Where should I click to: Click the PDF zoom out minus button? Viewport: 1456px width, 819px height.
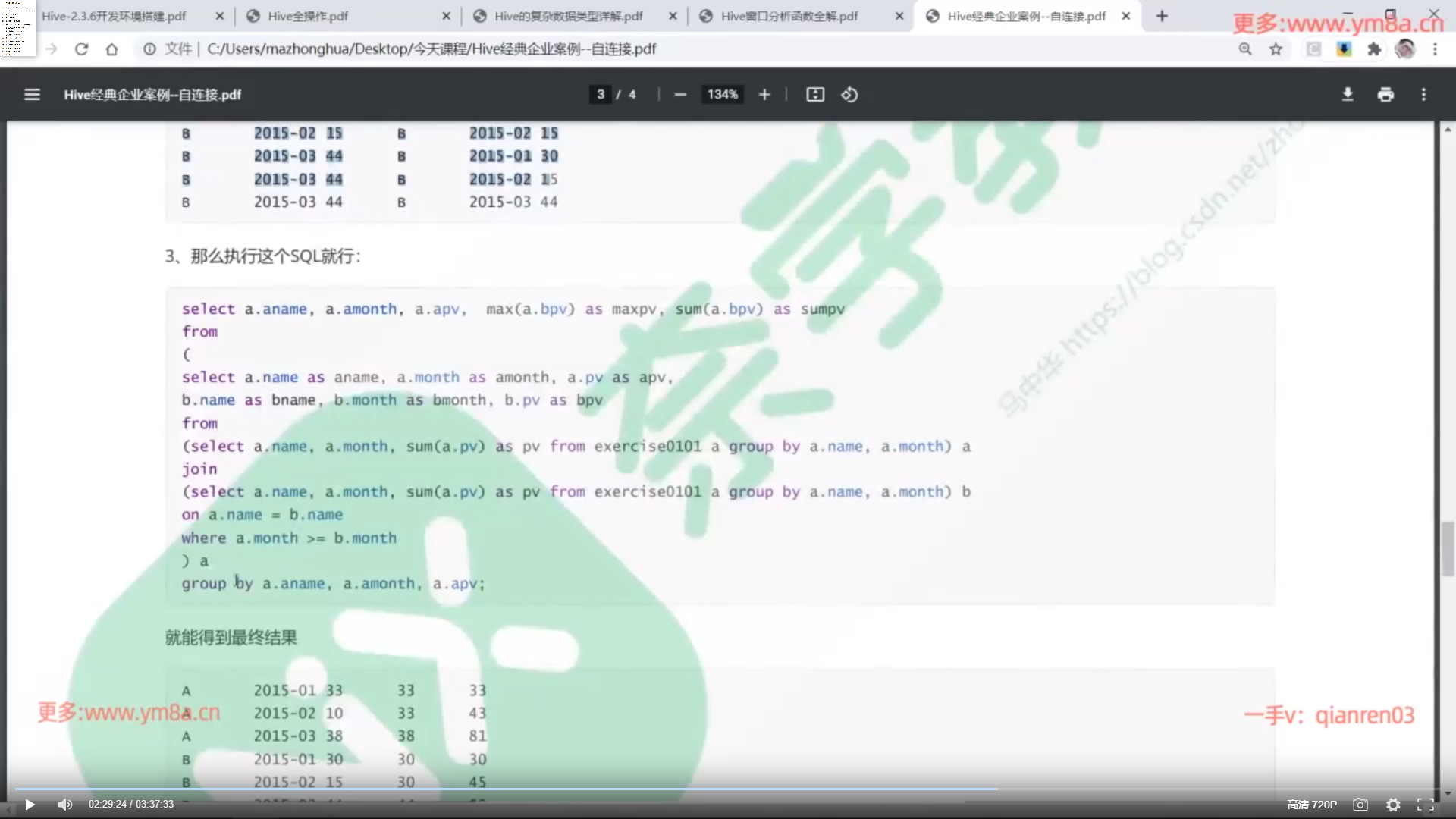(680, 95)
